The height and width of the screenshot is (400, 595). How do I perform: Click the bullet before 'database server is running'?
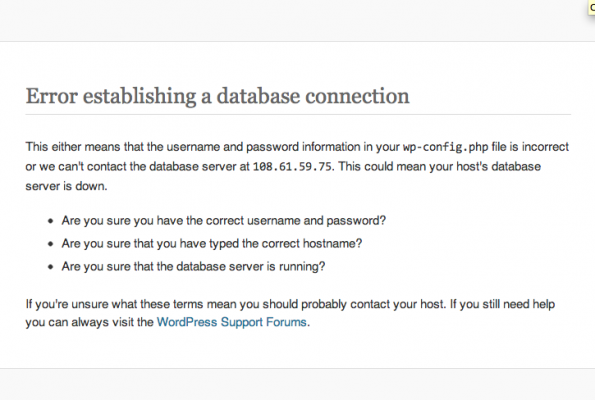tap(50, 267)
